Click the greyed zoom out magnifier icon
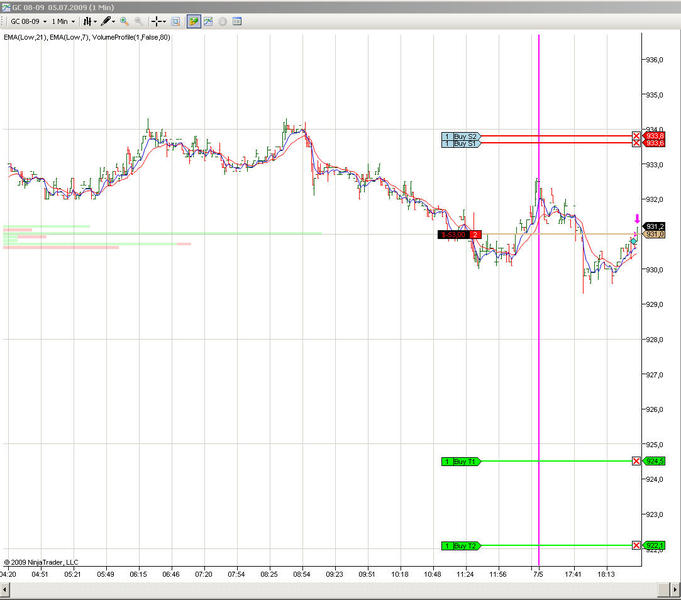Screen dimensions: 681x600 point(139,21)
